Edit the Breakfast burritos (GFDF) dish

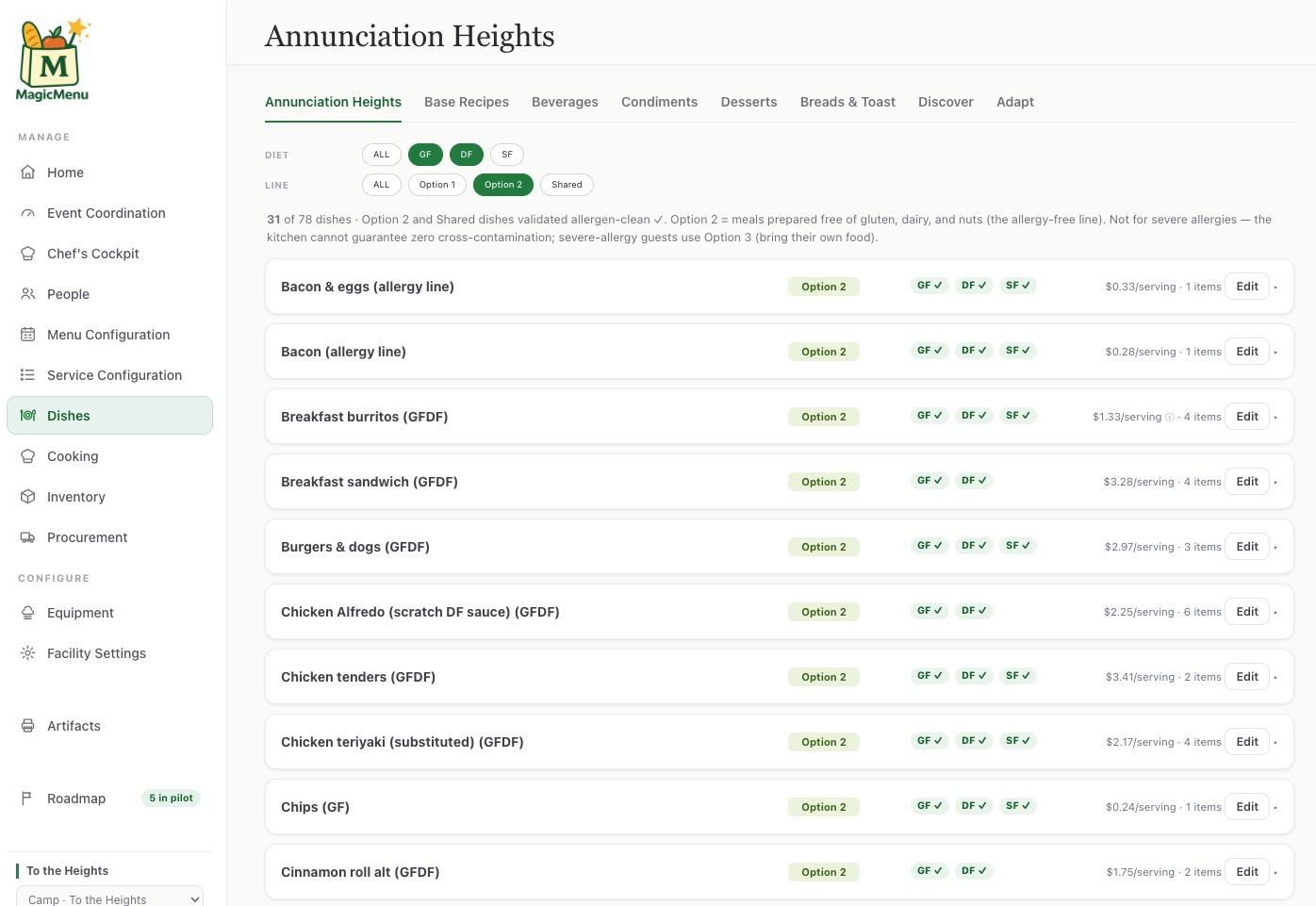1247,417
